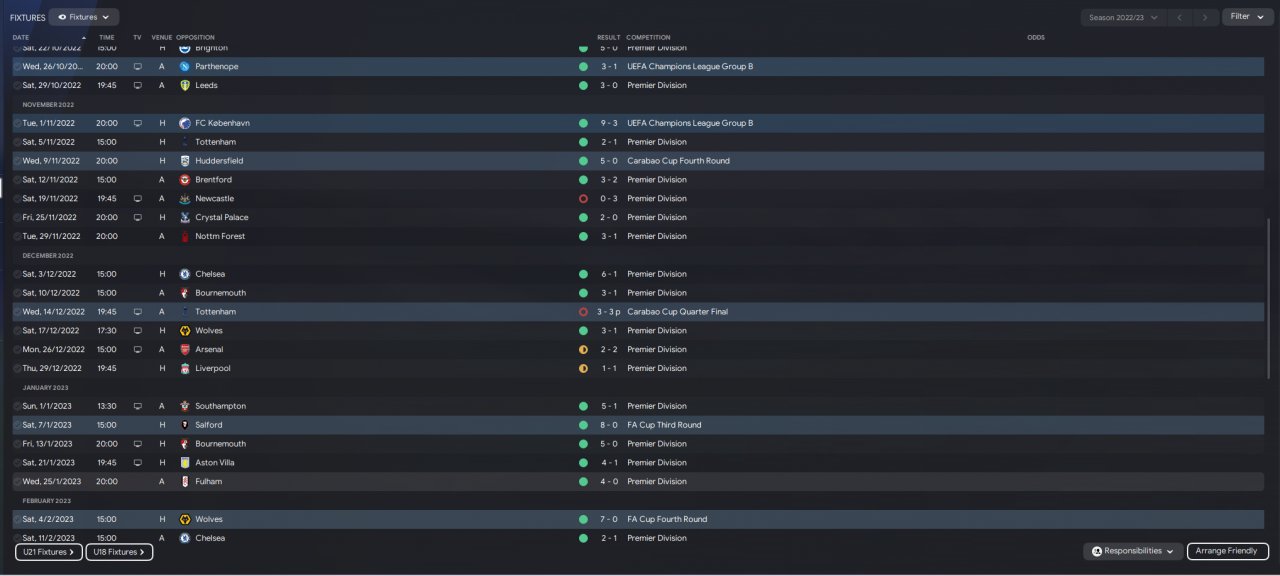This screenshot has height=576, width=1280.
Task: Expand the Filter dropdown
Action: [x=1246, y=17]
